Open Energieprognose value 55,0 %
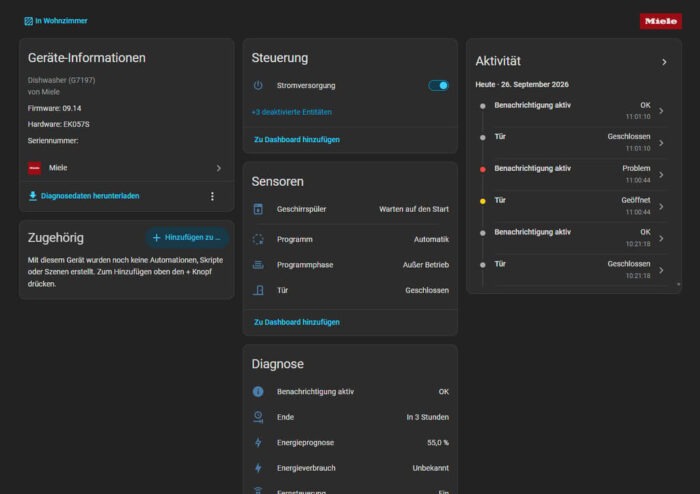The height and width of the screenshot is (494, 700). point(438,442)
